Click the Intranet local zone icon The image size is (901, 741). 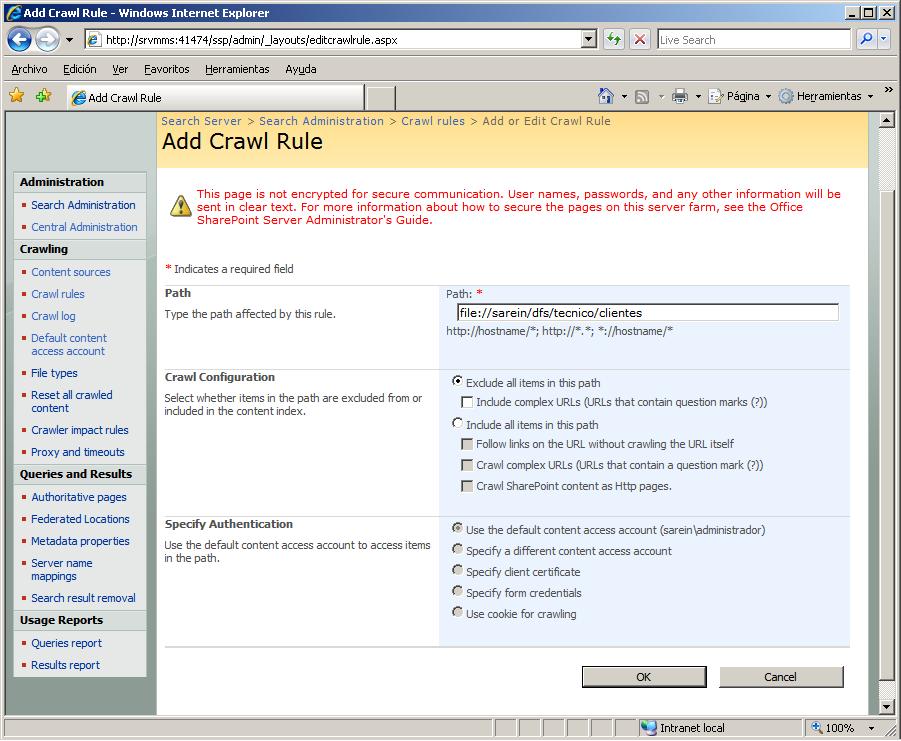(648, 728)
